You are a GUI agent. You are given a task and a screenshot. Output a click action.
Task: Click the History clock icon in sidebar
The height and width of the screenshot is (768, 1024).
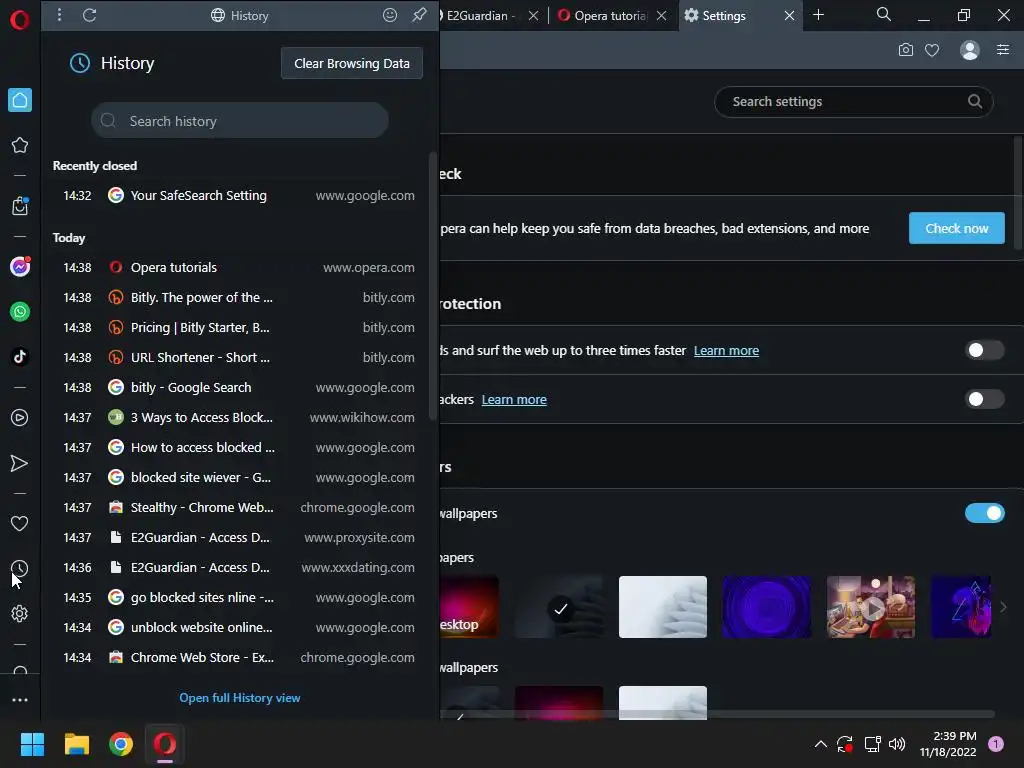coord(20,568)
